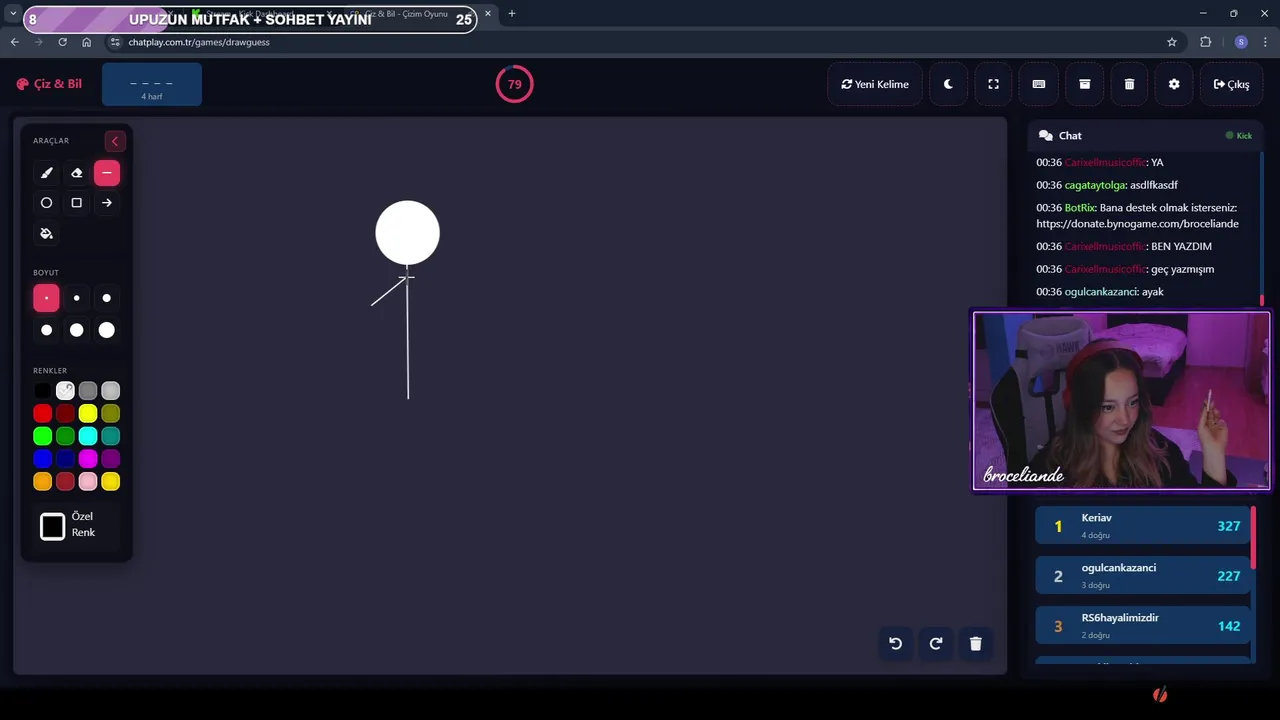The width and height of the screenshot is (1280, 720).
Task: Pick the black color swatch
Action: 42,391
